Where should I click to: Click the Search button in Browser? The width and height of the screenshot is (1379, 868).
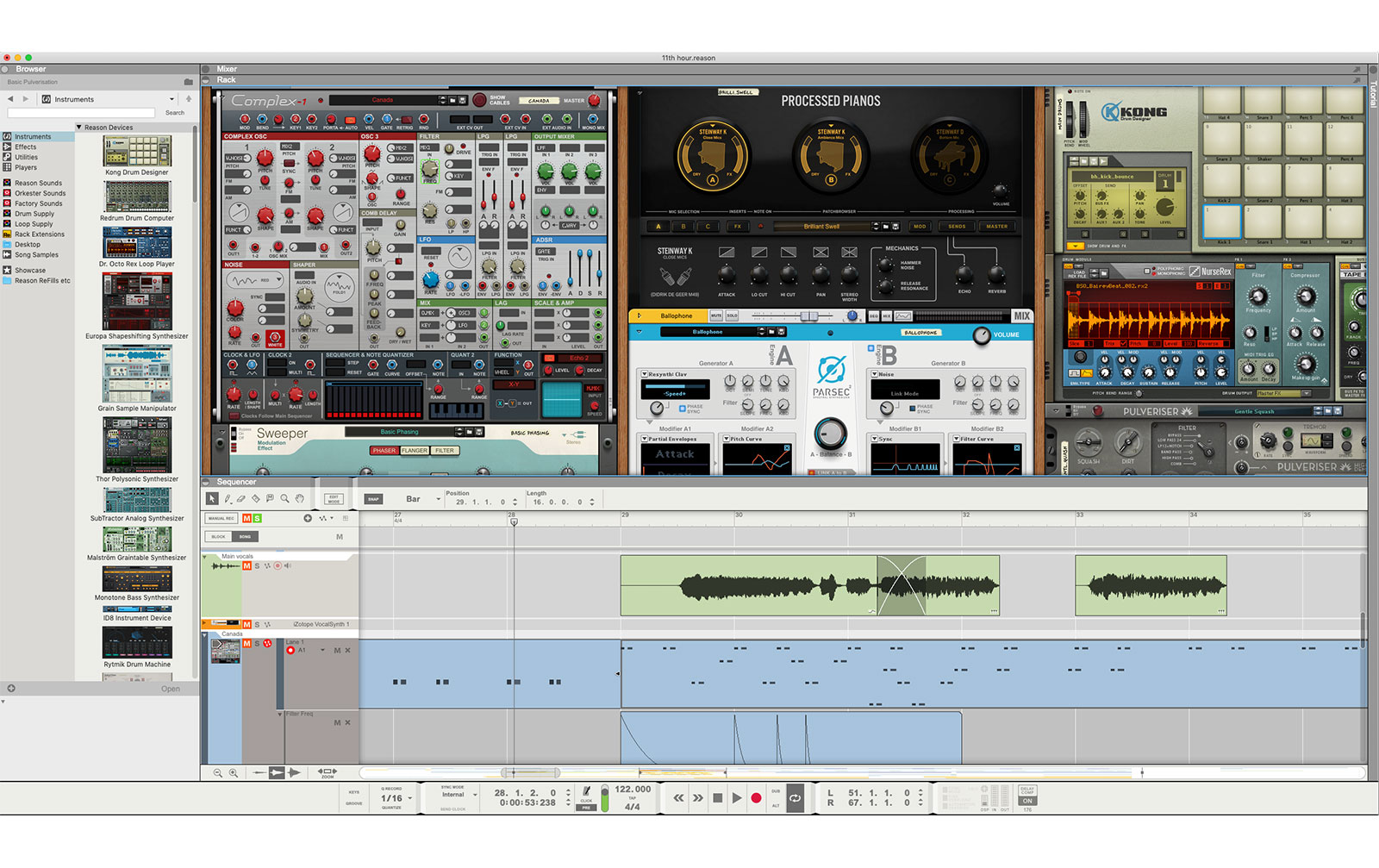click(175, 113)
